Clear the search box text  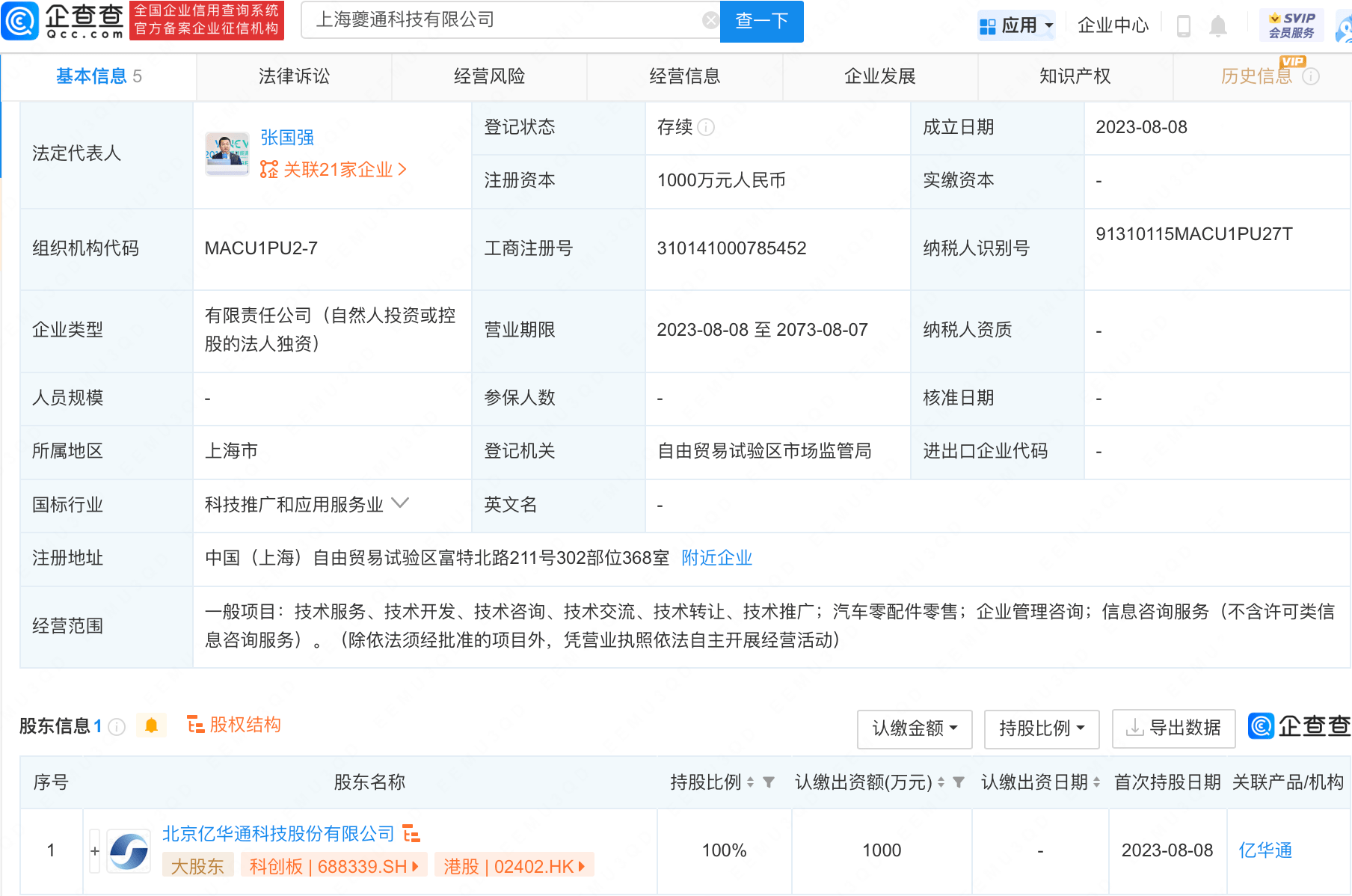point(710,21)
